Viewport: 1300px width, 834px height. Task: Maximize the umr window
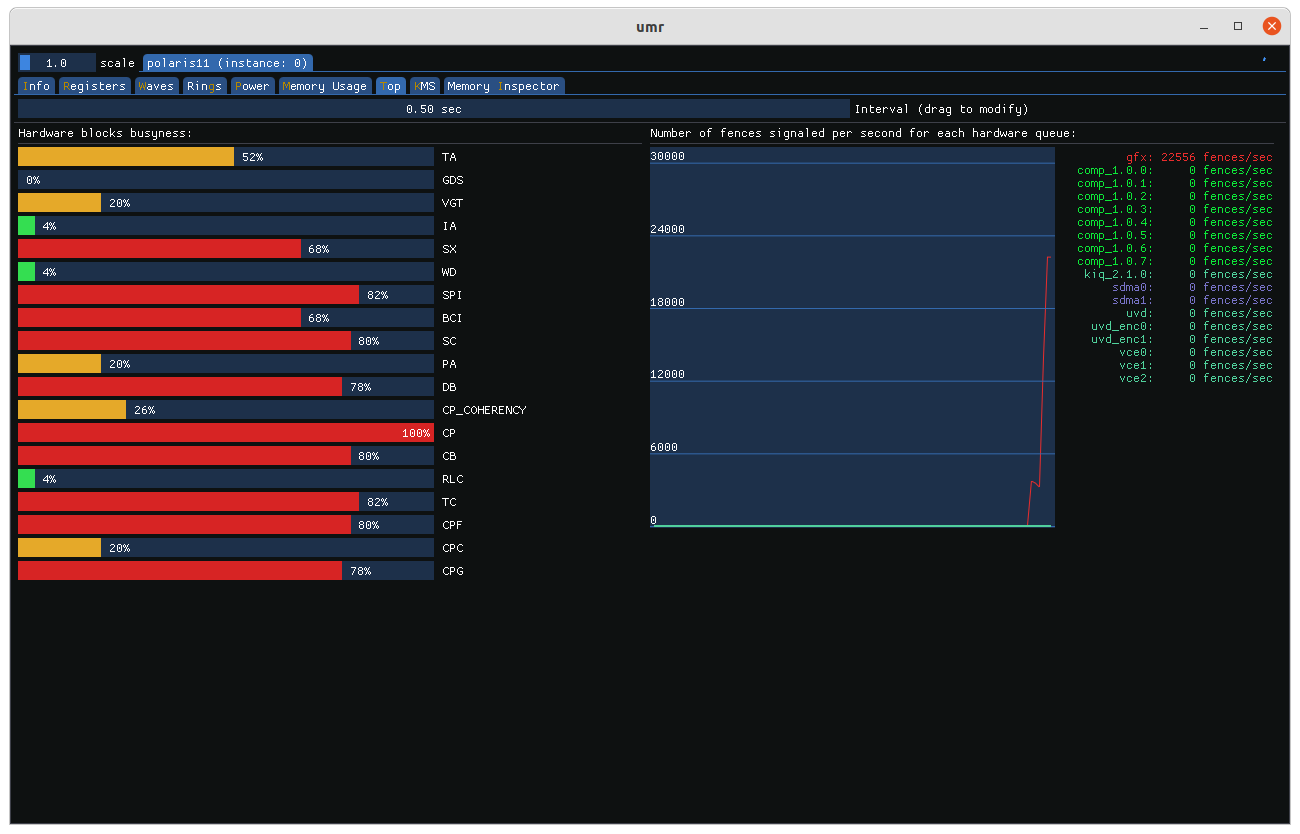[x=1238, y=26]
